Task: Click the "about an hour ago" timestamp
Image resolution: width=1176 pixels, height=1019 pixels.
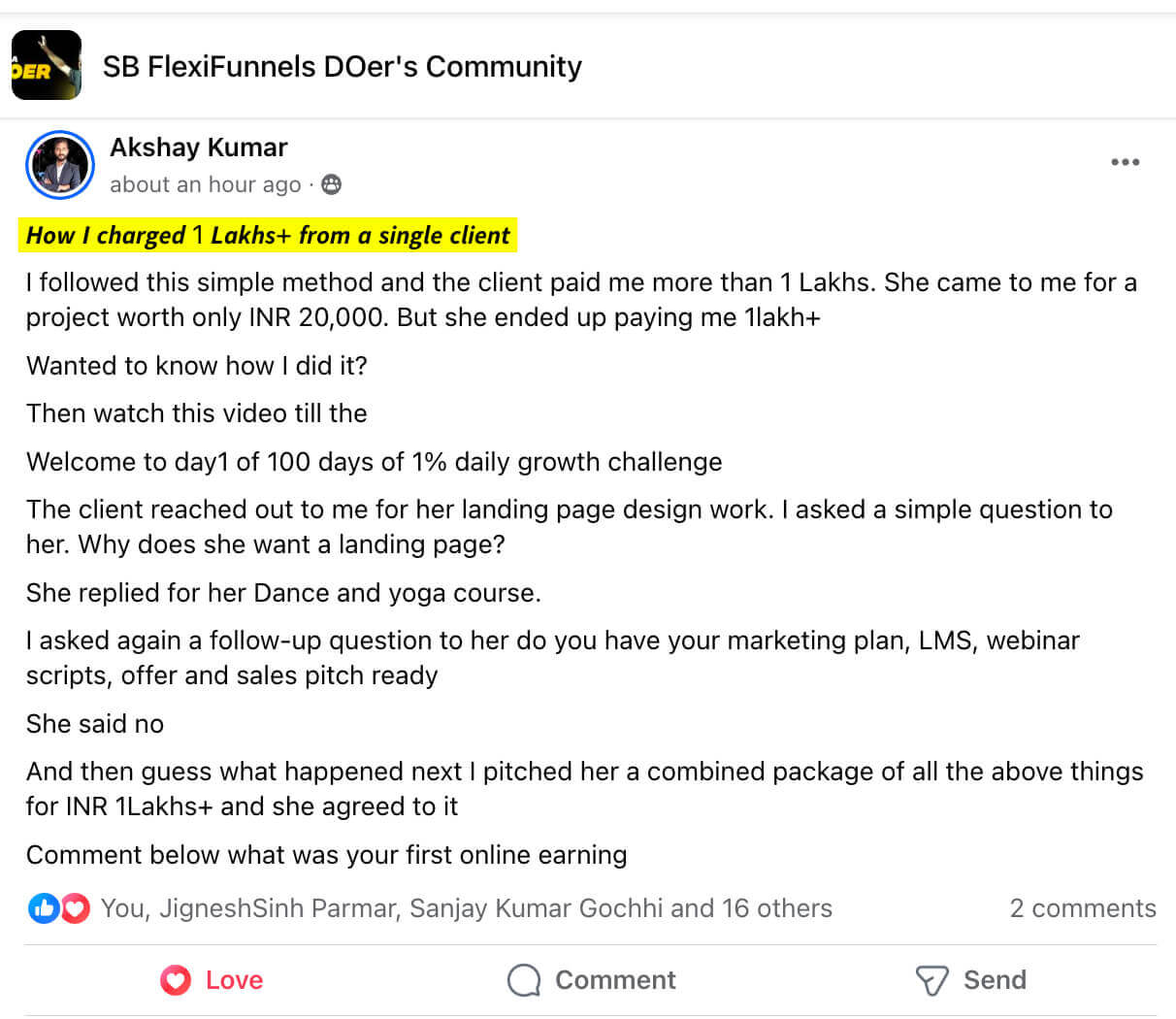Action: pos(206,184)
